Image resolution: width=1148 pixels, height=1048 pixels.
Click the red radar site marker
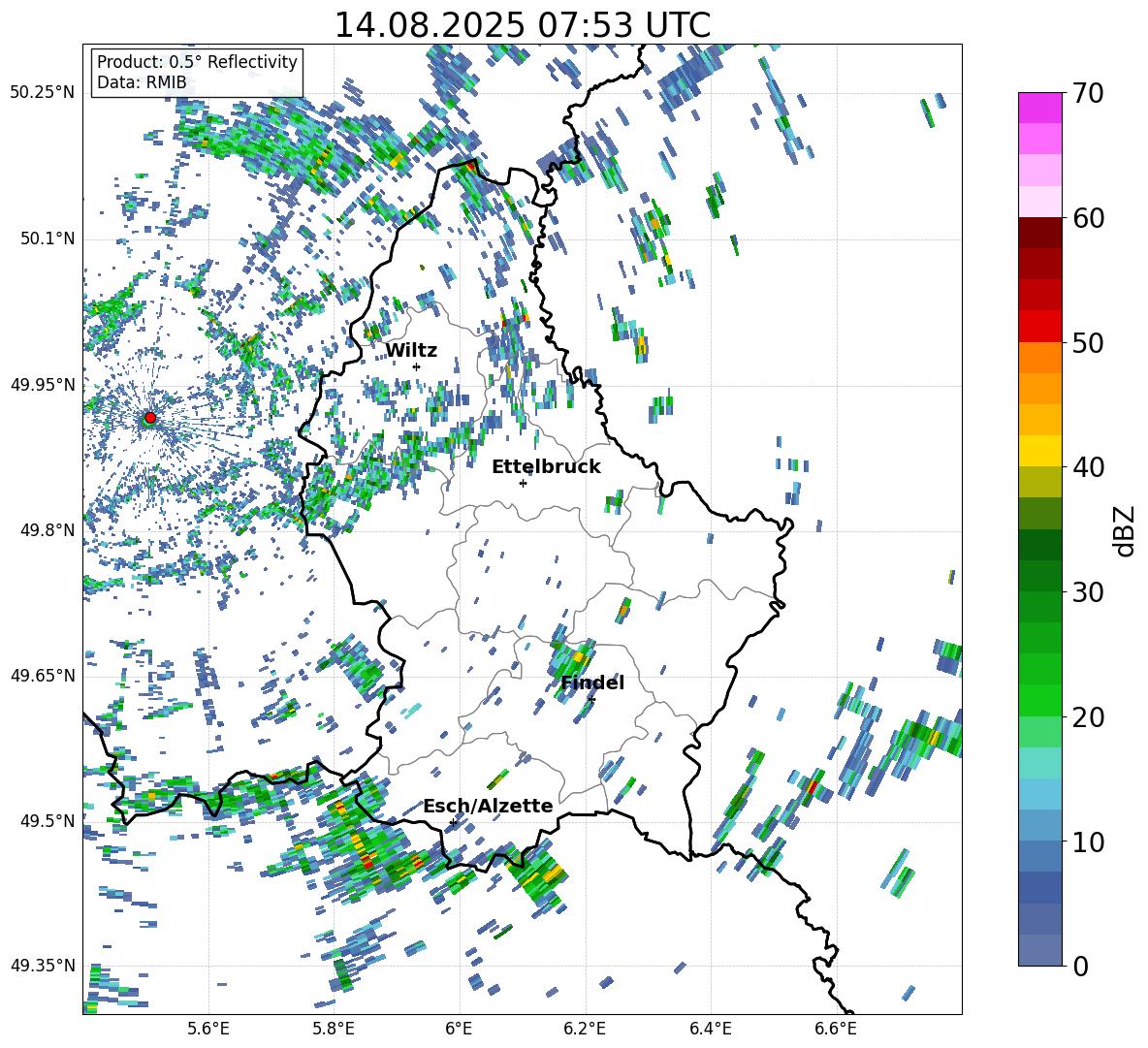[150, 418]
